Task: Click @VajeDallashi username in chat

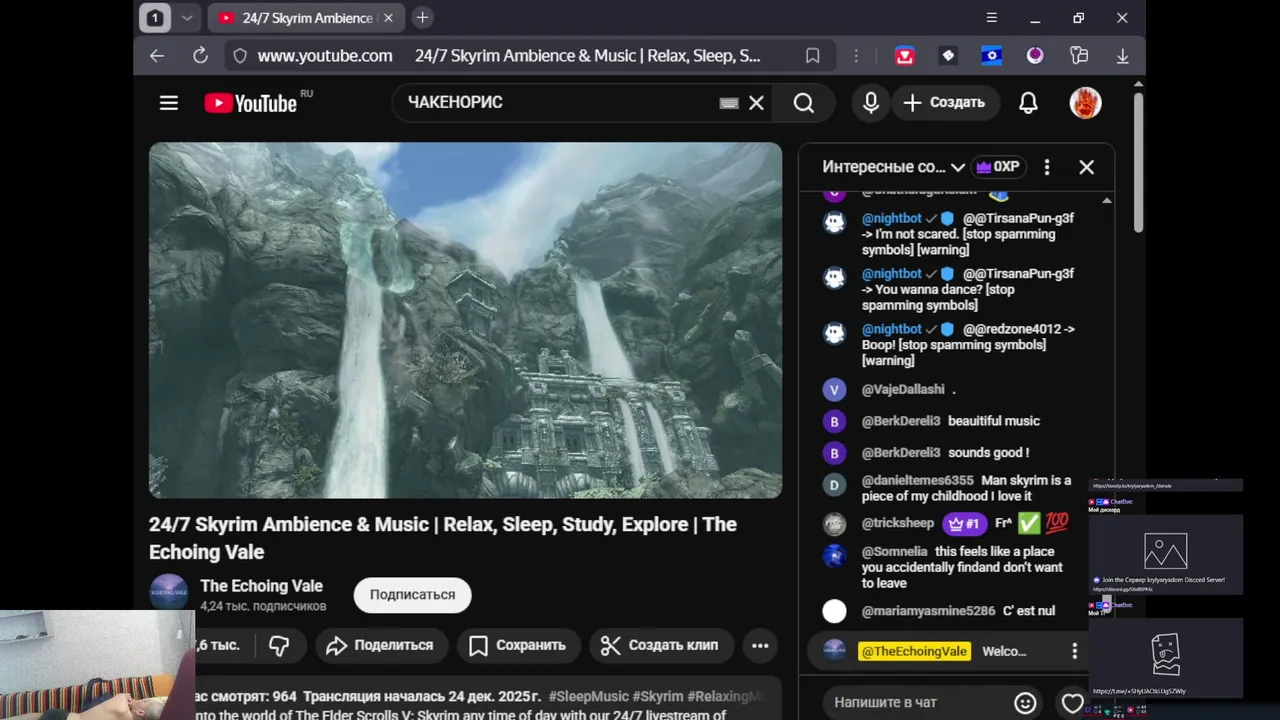Action: click(x=903, y=390)
